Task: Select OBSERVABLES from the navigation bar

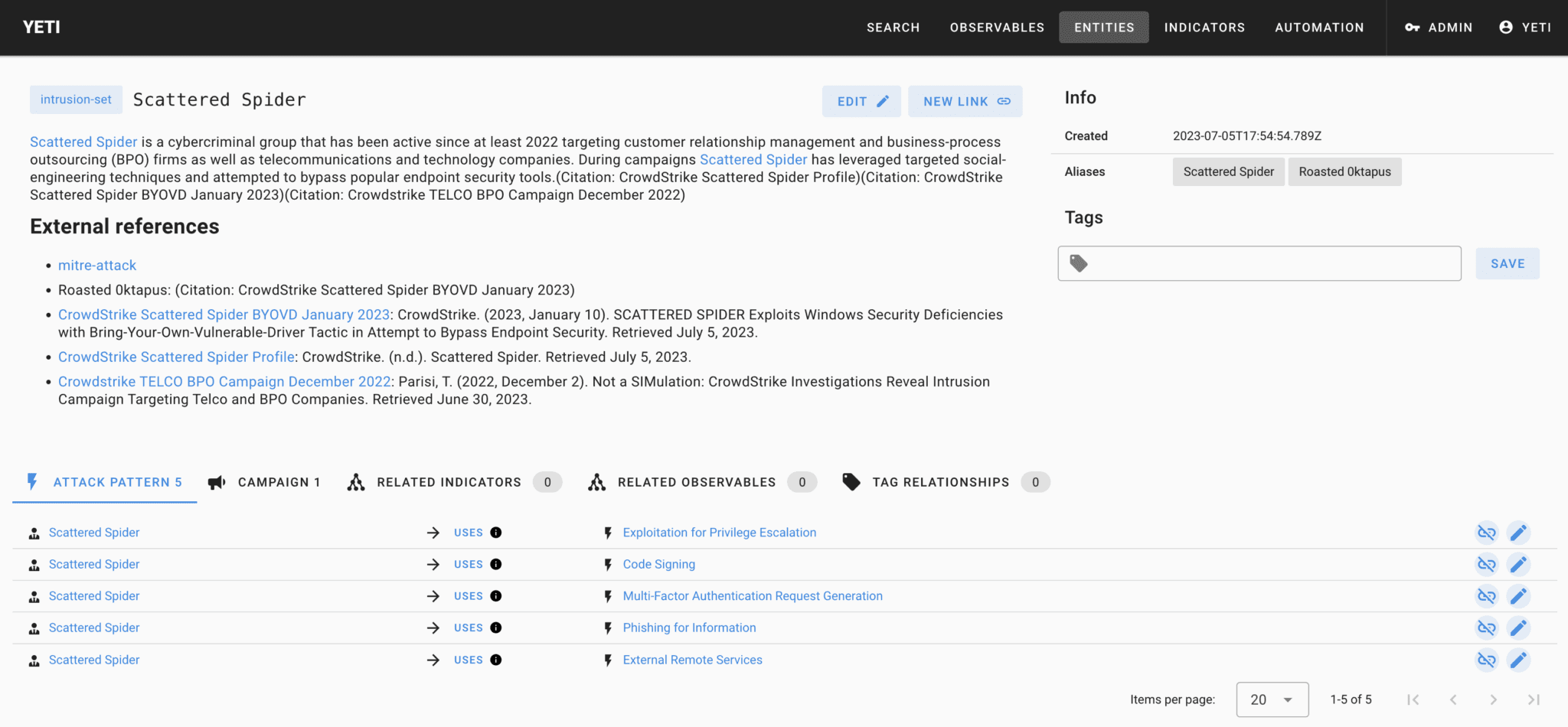Action: pyautogui.click(x=997, y=27)
